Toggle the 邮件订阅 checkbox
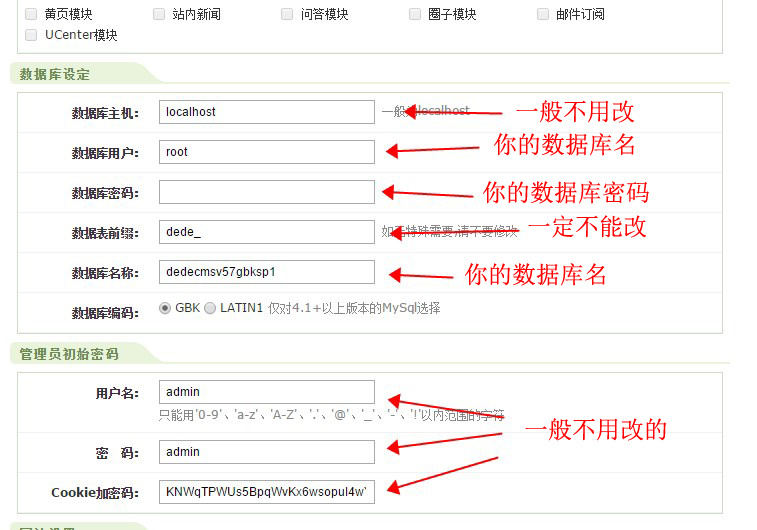This screenshot has height=530, width=757. point(543,14)
